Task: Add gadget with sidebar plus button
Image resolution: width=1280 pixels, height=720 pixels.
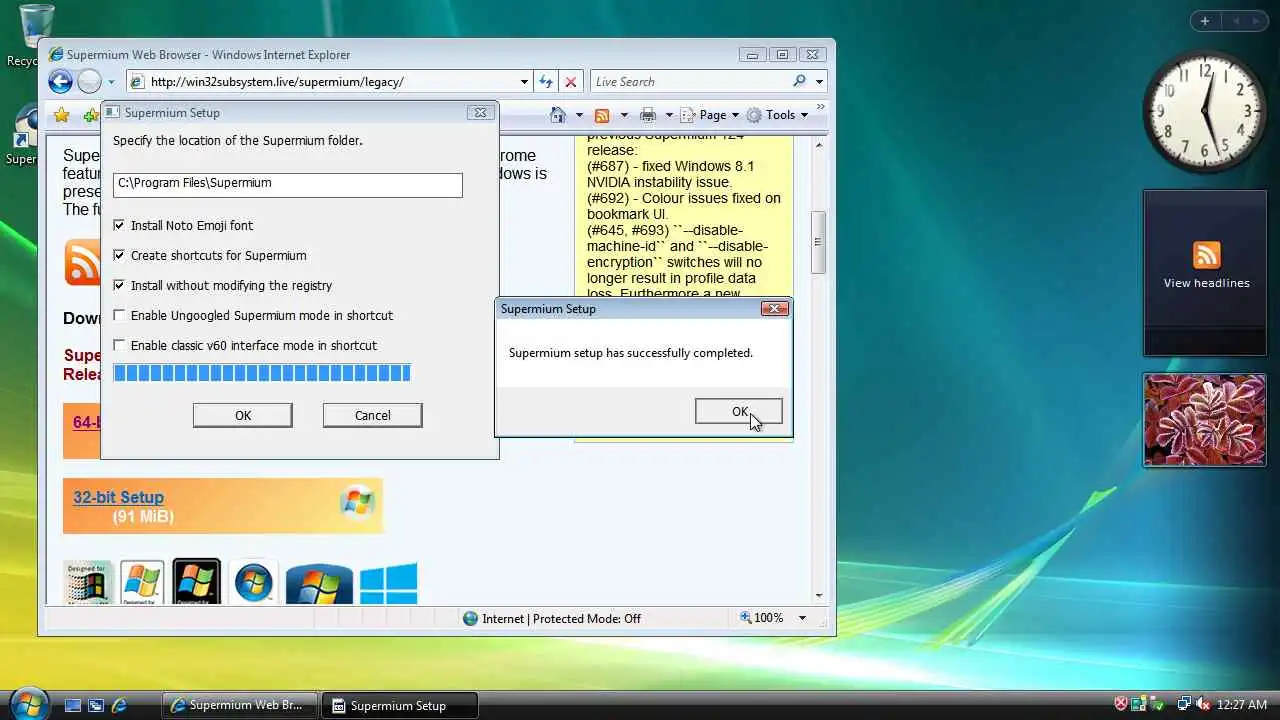Action: (1205, 21)
